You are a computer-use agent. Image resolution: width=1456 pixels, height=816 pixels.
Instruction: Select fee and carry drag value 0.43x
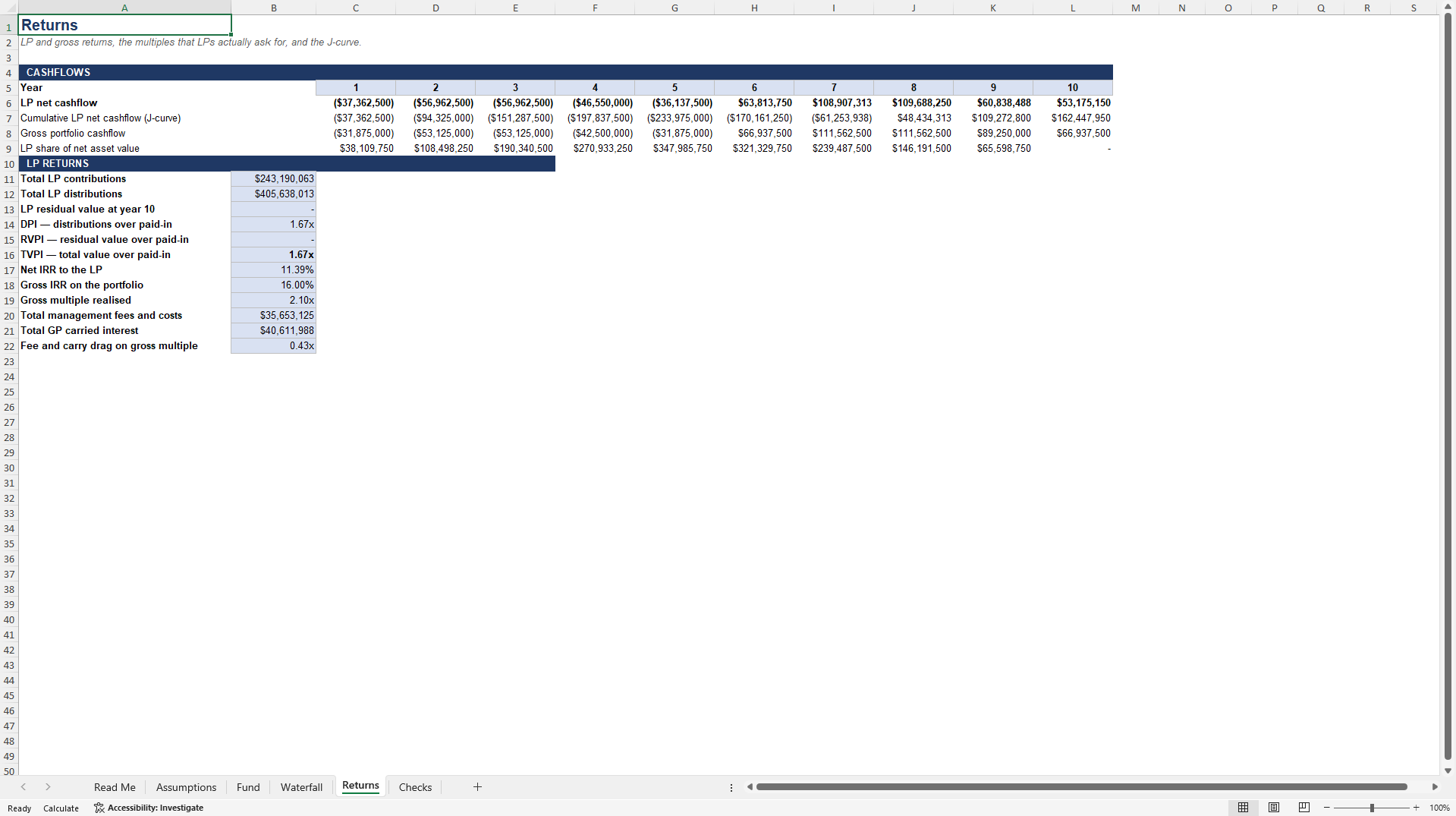273,345
